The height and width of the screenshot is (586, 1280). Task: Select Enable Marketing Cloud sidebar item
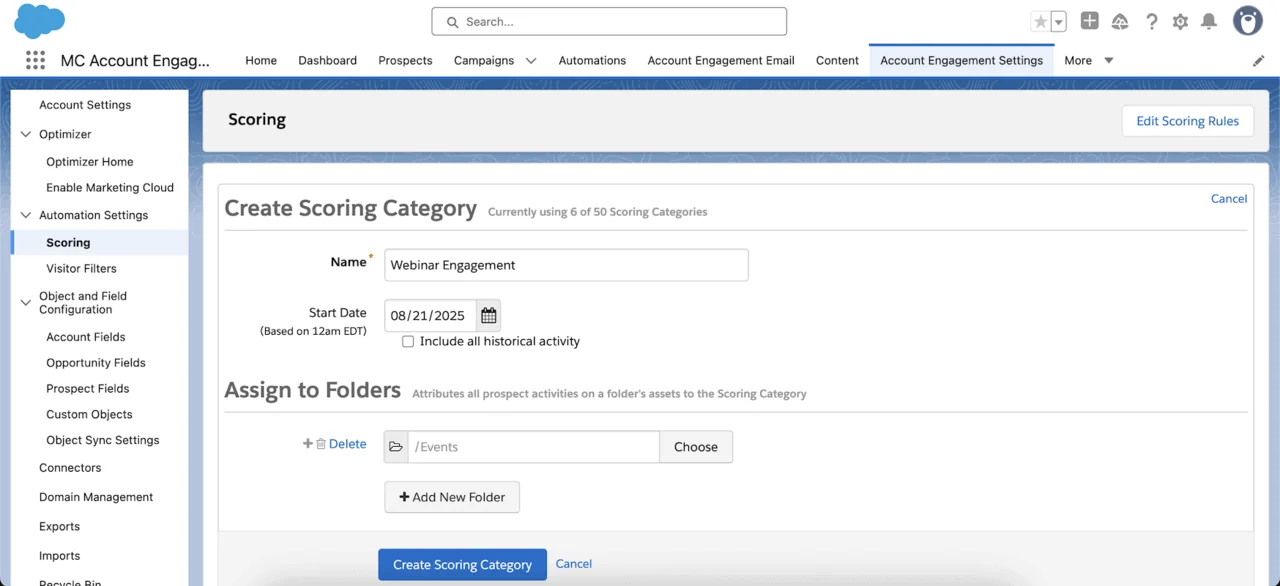(110, 188)
